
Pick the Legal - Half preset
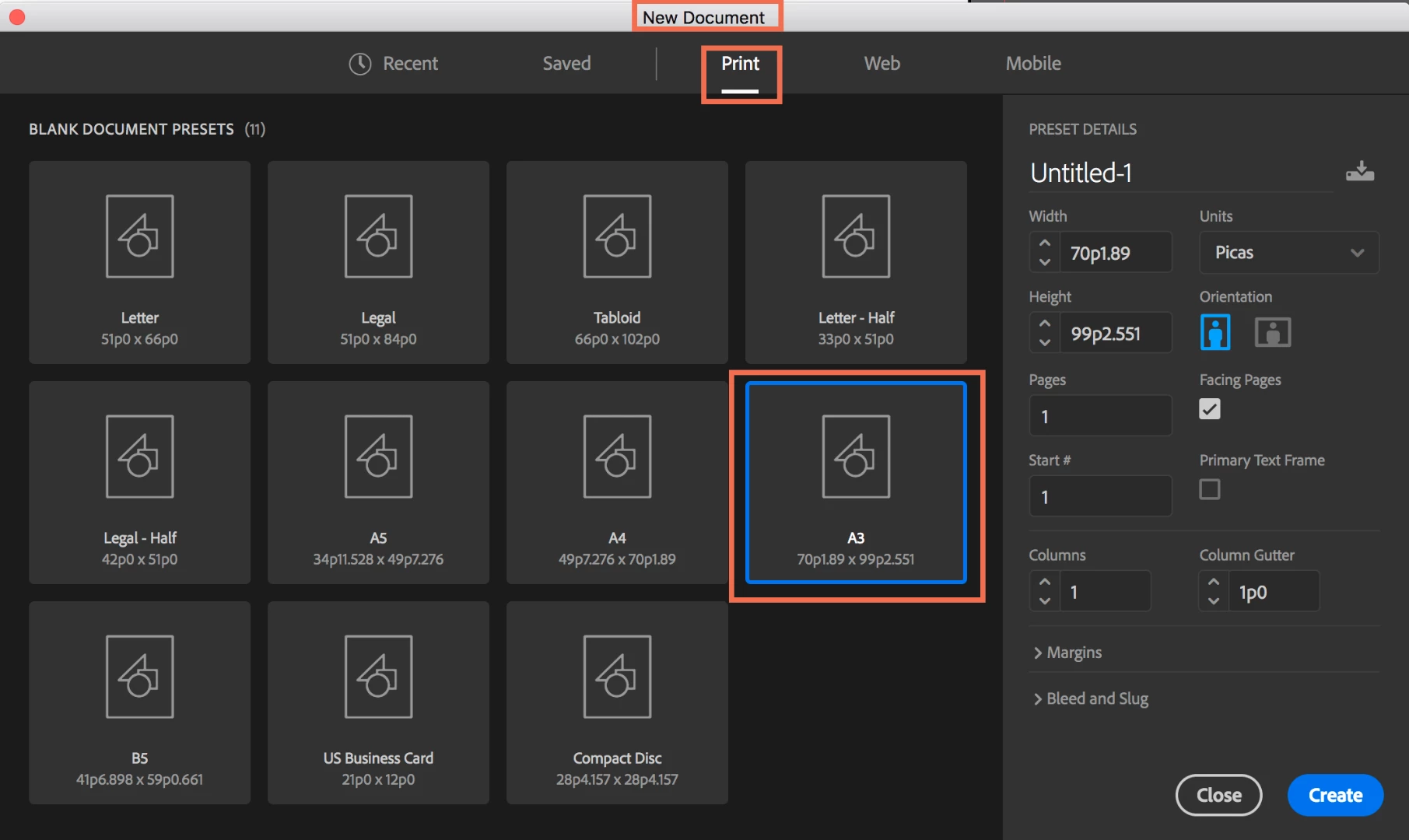(x=139, y=482)
